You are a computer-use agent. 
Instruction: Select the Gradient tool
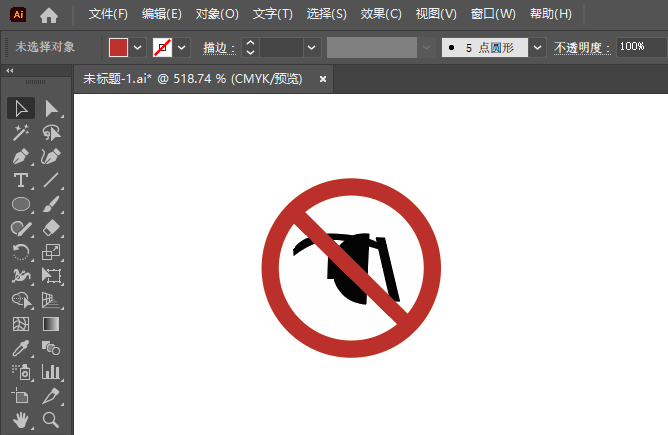(x=52, y=324)
